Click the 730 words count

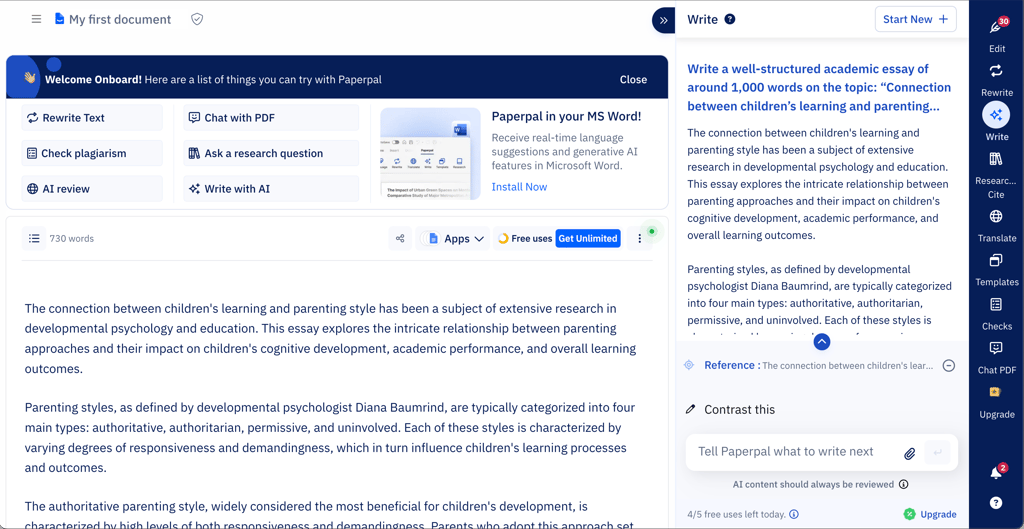point(72,238)
